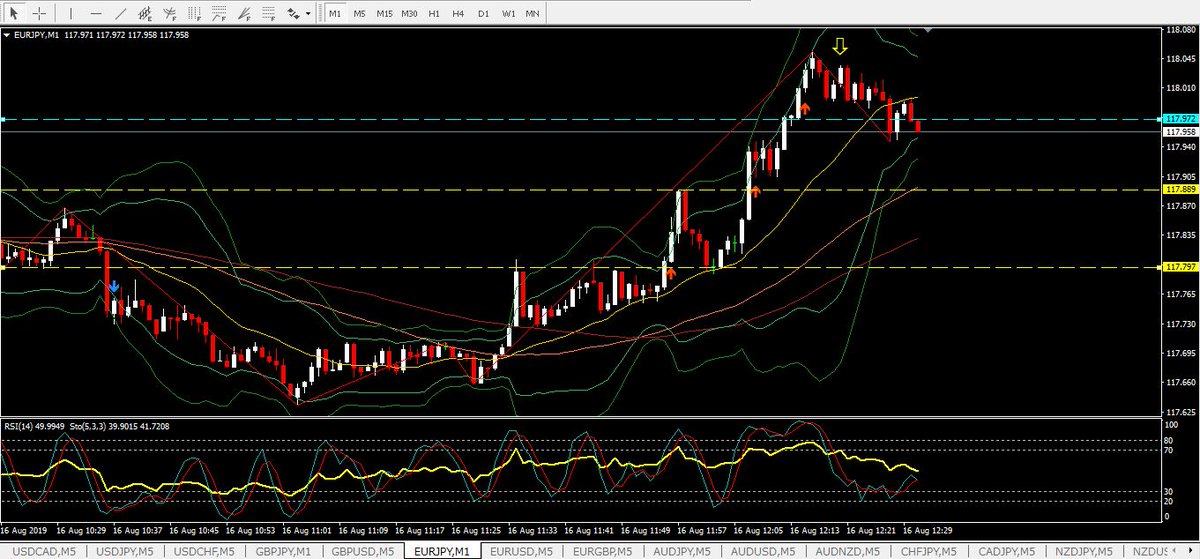Image resolution: width=1200 pixels, height=559 pixels.
Task: Select the active EURJPY,M1 chart tab
Action: [x=444, y=551]
